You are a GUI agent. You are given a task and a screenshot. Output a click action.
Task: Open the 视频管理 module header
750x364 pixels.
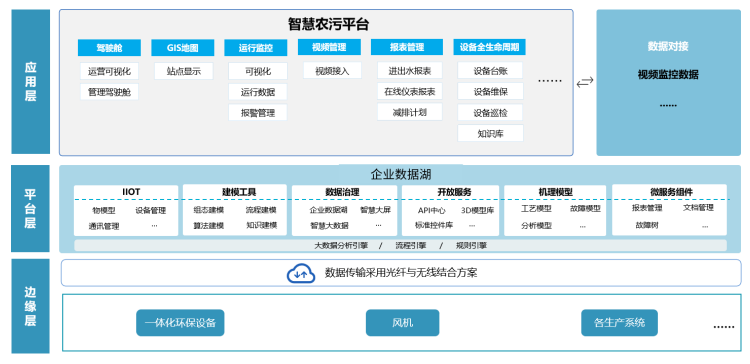point(329,47)
